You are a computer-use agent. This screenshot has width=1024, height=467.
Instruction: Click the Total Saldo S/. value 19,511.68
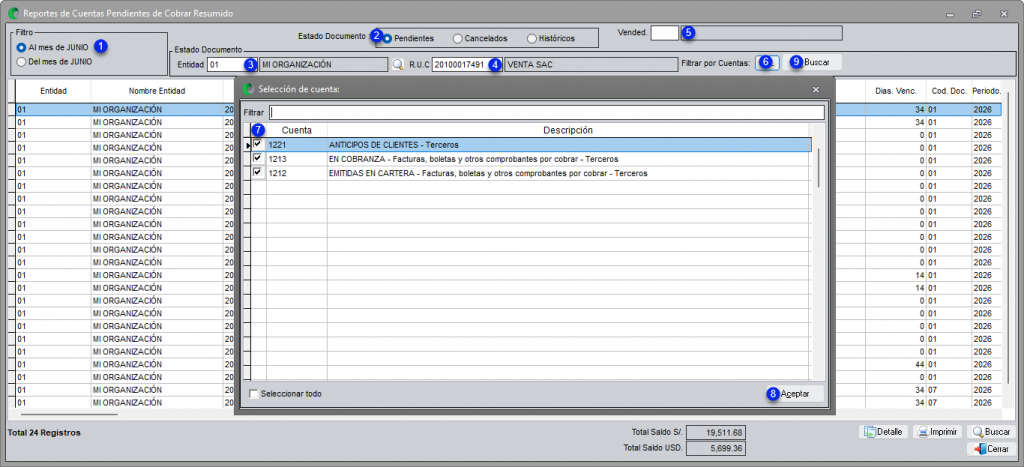click(716, 432)
